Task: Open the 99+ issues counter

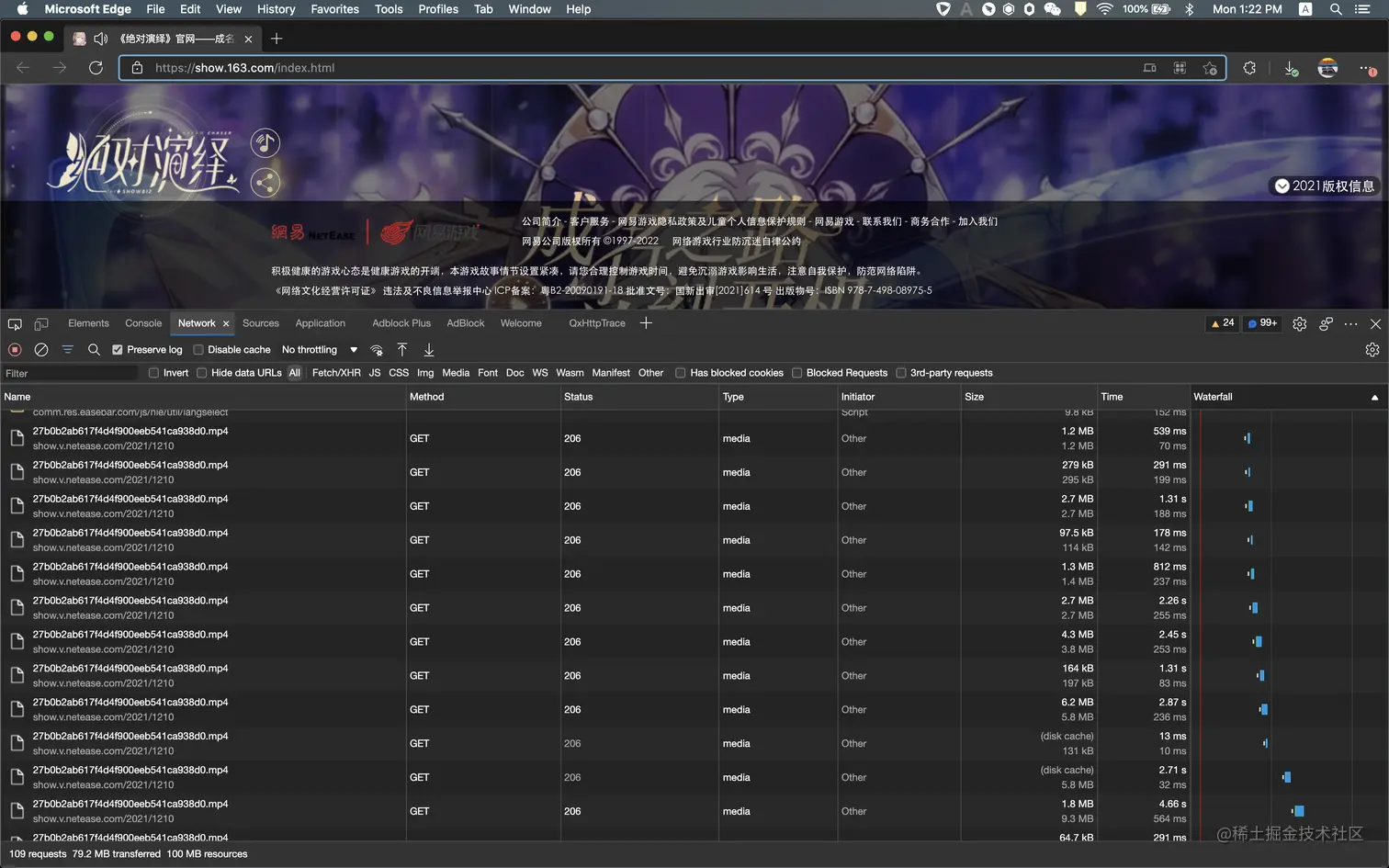Action: pyautogui.click(x=1263, y=323)
